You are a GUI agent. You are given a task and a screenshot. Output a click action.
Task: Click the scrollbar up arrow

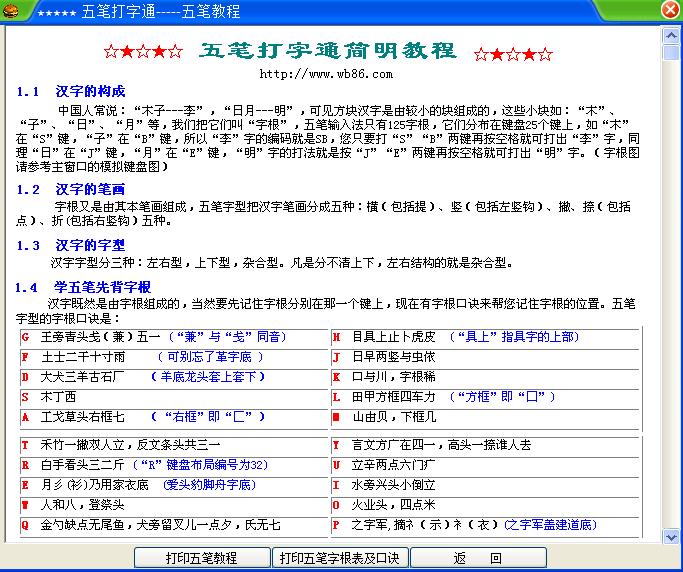coord(671,35)
